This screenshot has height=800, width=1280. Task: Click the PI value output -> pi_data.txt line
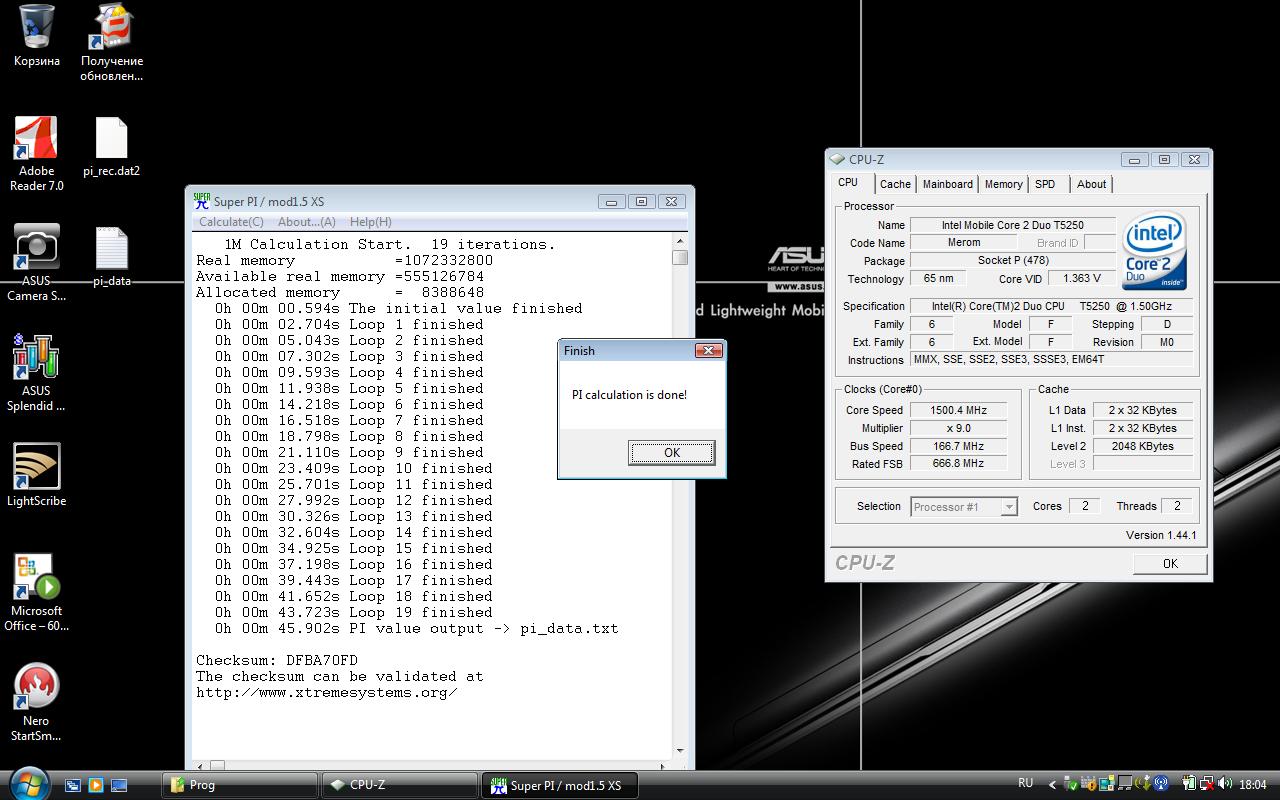pyautogui.click(x=417, y=628)
